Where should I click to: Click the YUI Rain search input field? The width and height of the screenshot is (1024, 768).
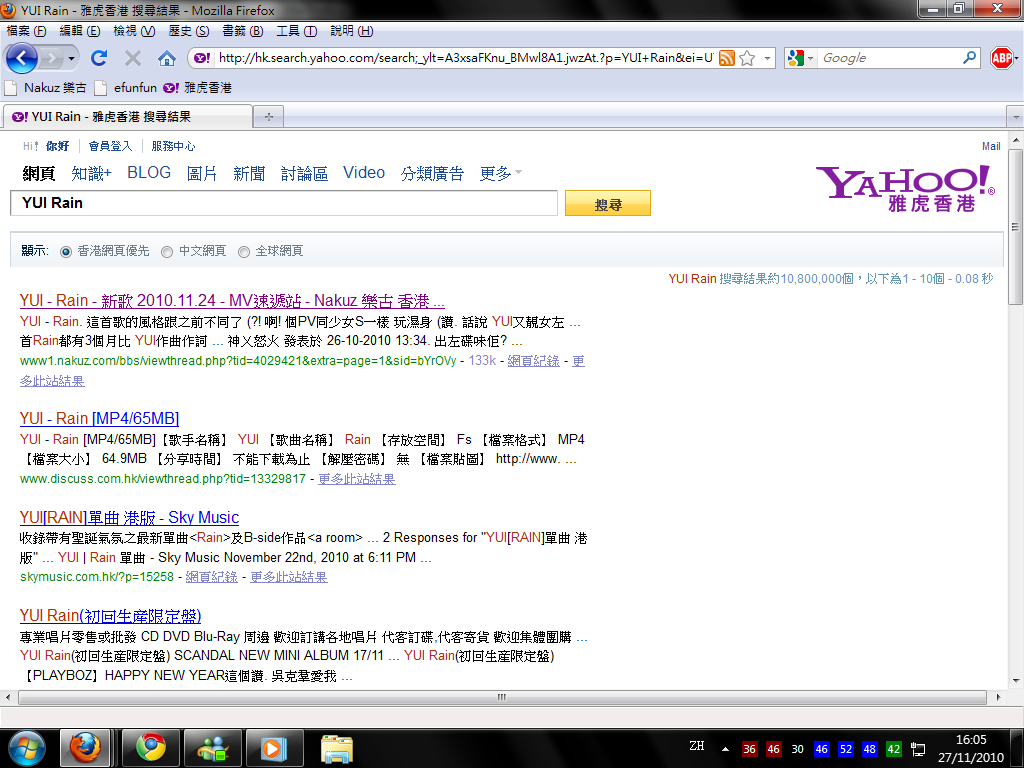tap(283, 203)
